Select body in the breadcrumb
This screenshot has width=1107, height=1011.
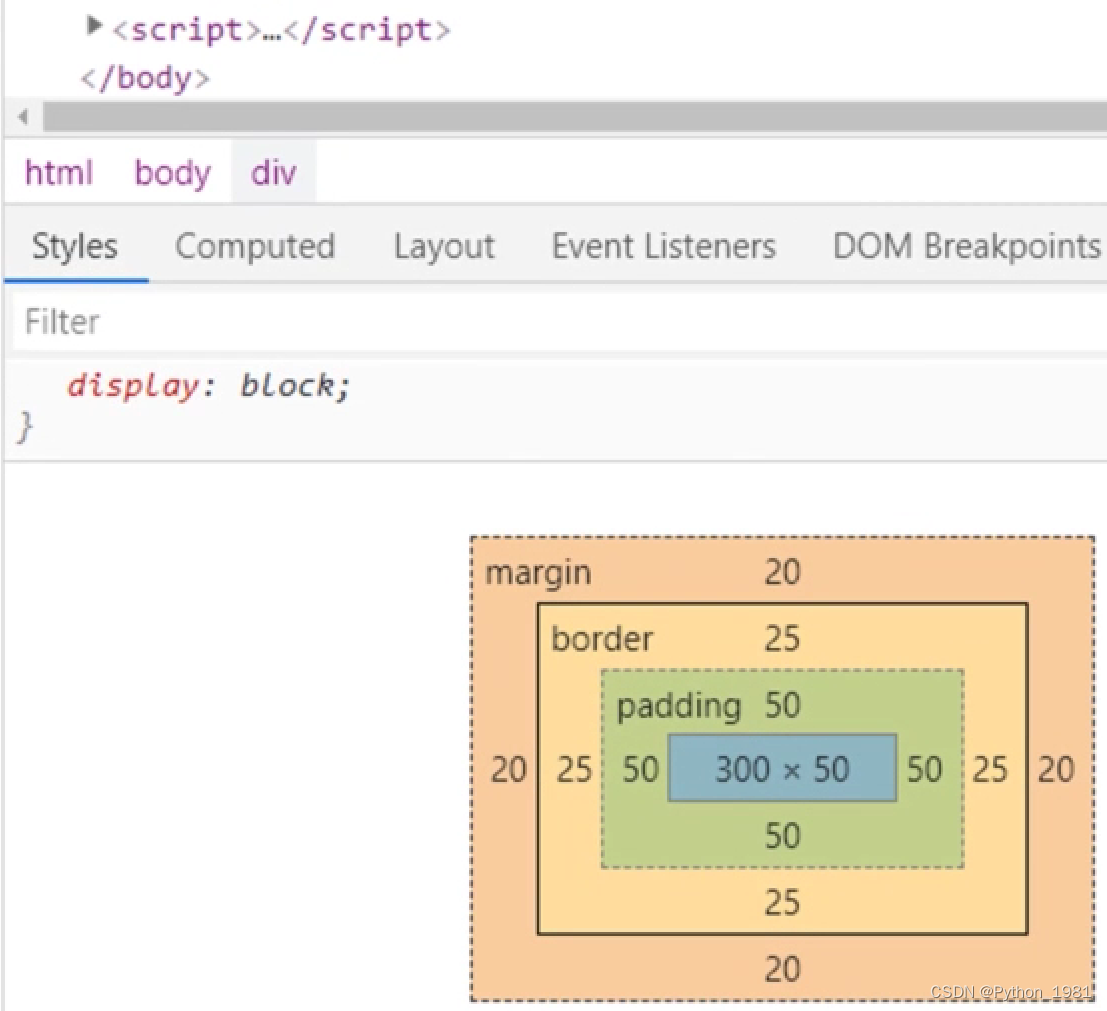point(173,172)
